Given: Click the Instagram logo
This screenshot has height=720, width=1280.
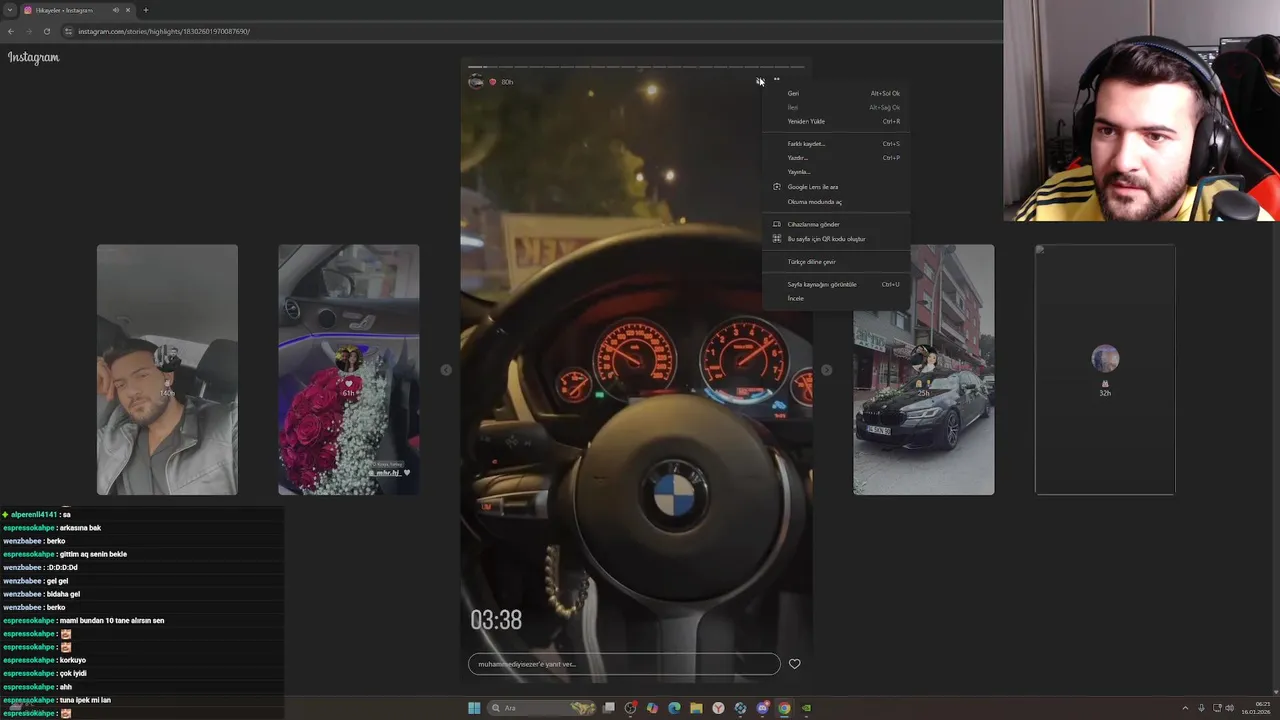Looking at the screenshot, I should tap(33, 57).
